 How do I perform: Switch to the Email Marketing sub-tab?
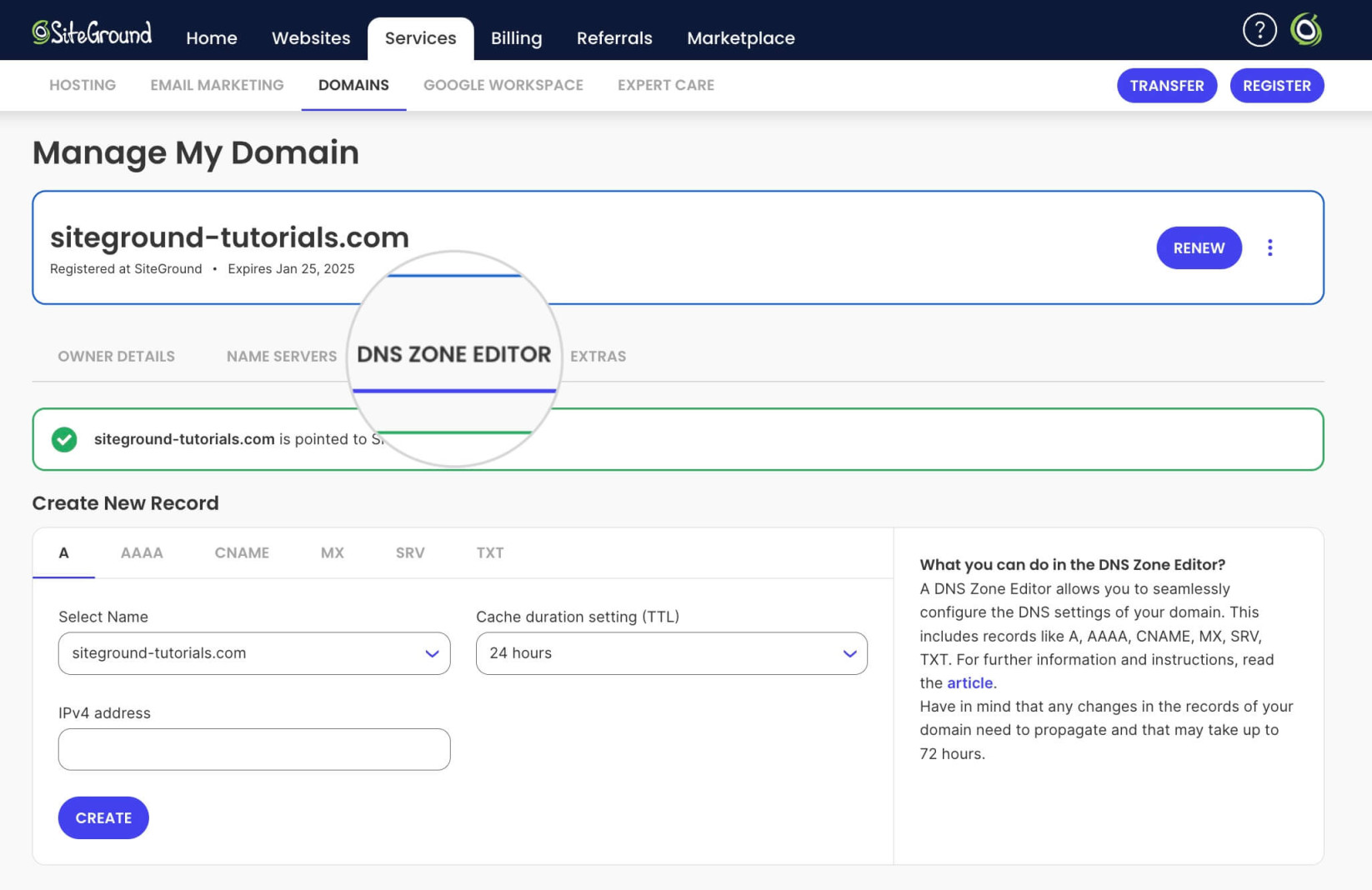pyautogui.click(x=217, y=85)
